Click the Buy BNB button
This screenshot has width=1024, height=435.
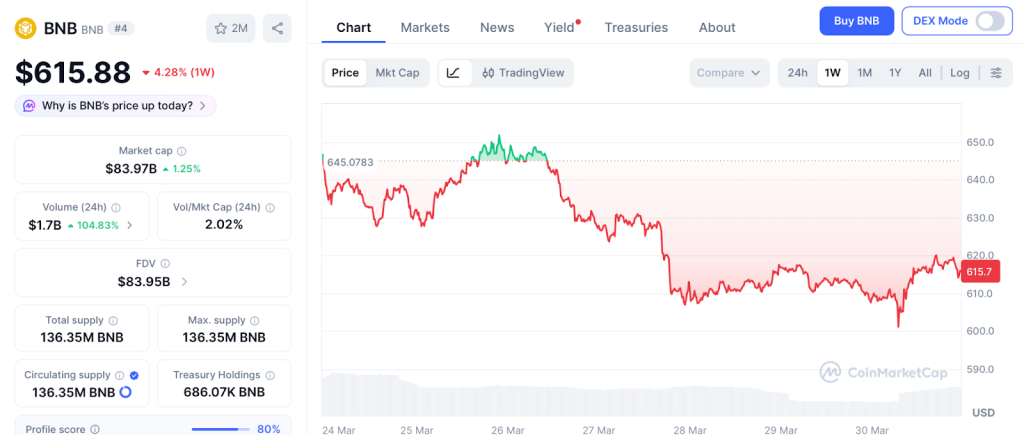pyautogui.click(x=855, y=21)
